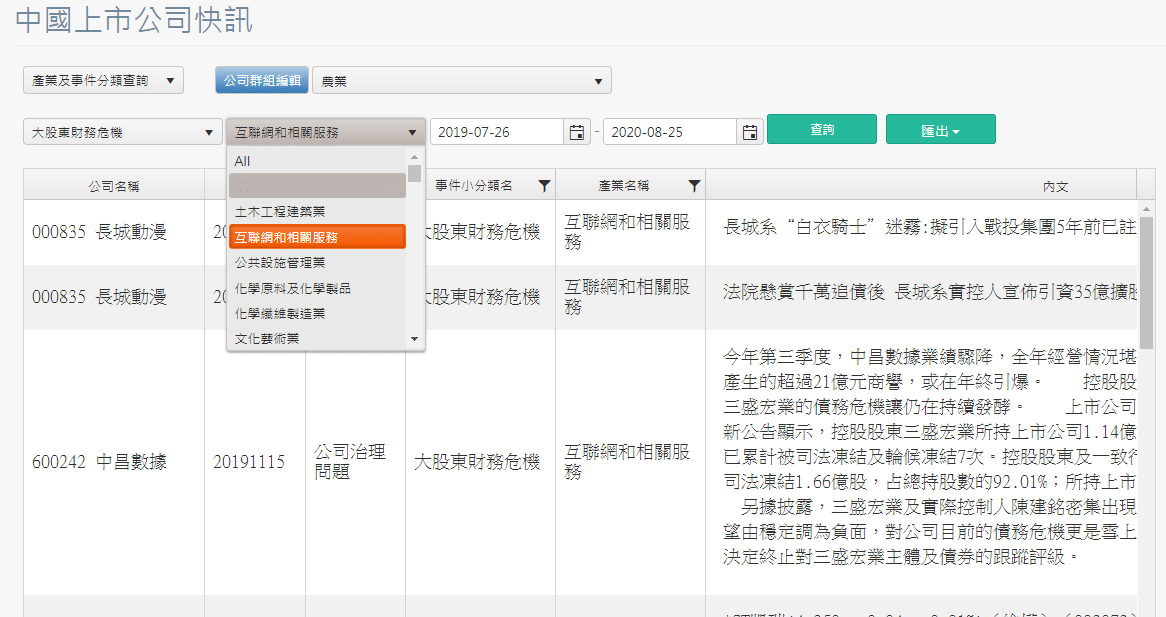The image size is (1166, 617).
Task: Open the 匯出 export button menu
Action: click(940, 131)
